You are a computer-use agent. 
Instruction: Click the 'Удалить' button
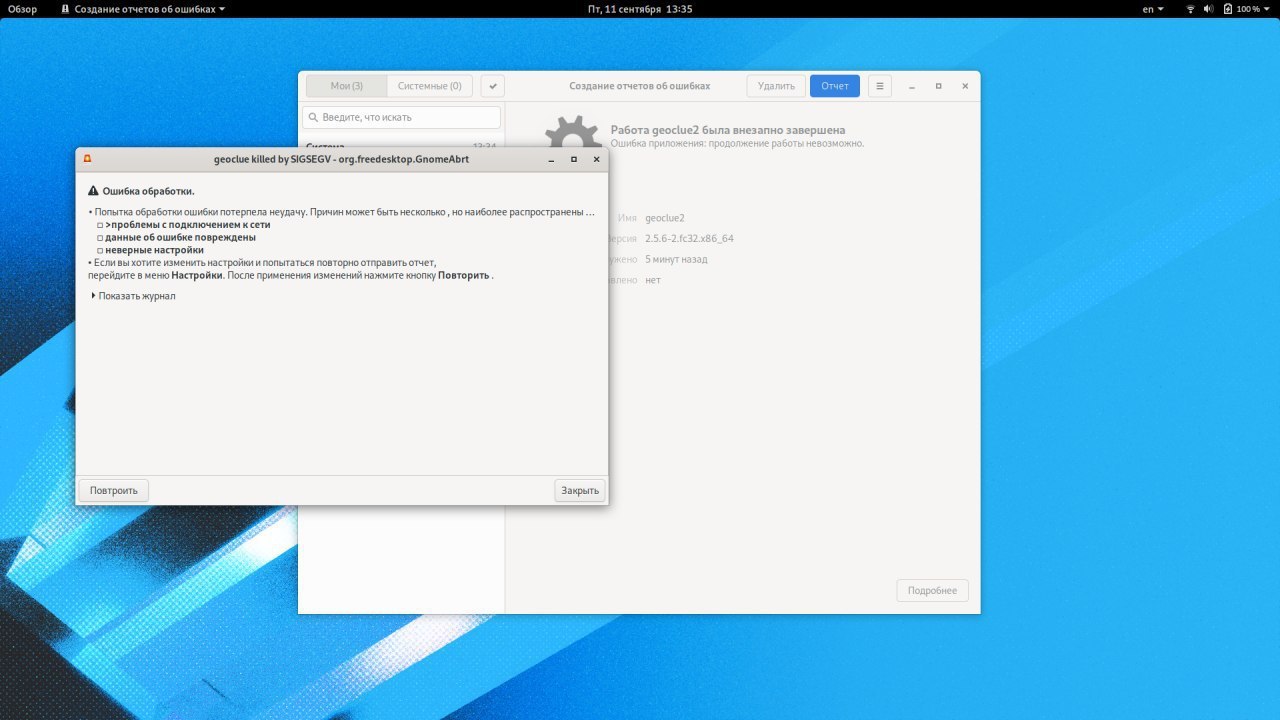776,86
